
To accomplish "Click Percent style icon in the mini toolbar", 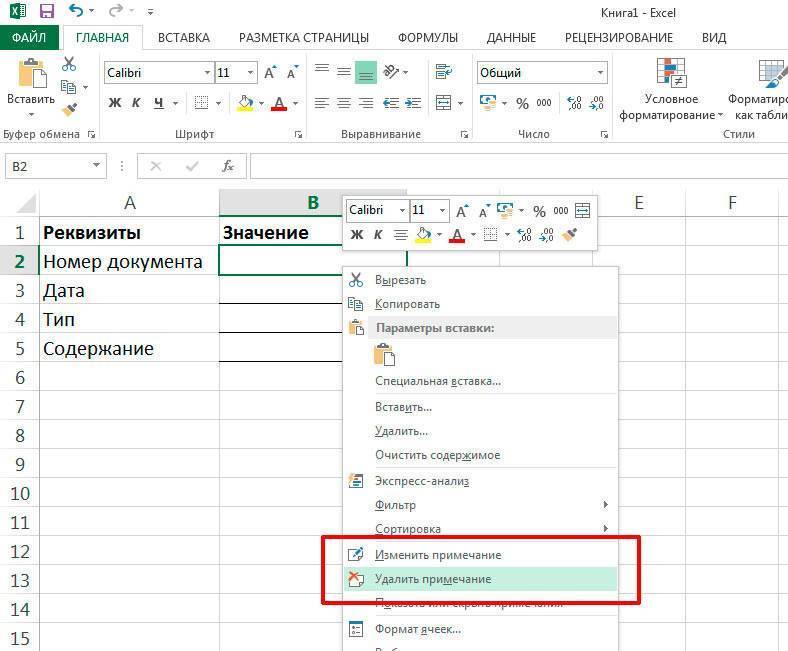I will pyautogui.click(x=539, y=211).
